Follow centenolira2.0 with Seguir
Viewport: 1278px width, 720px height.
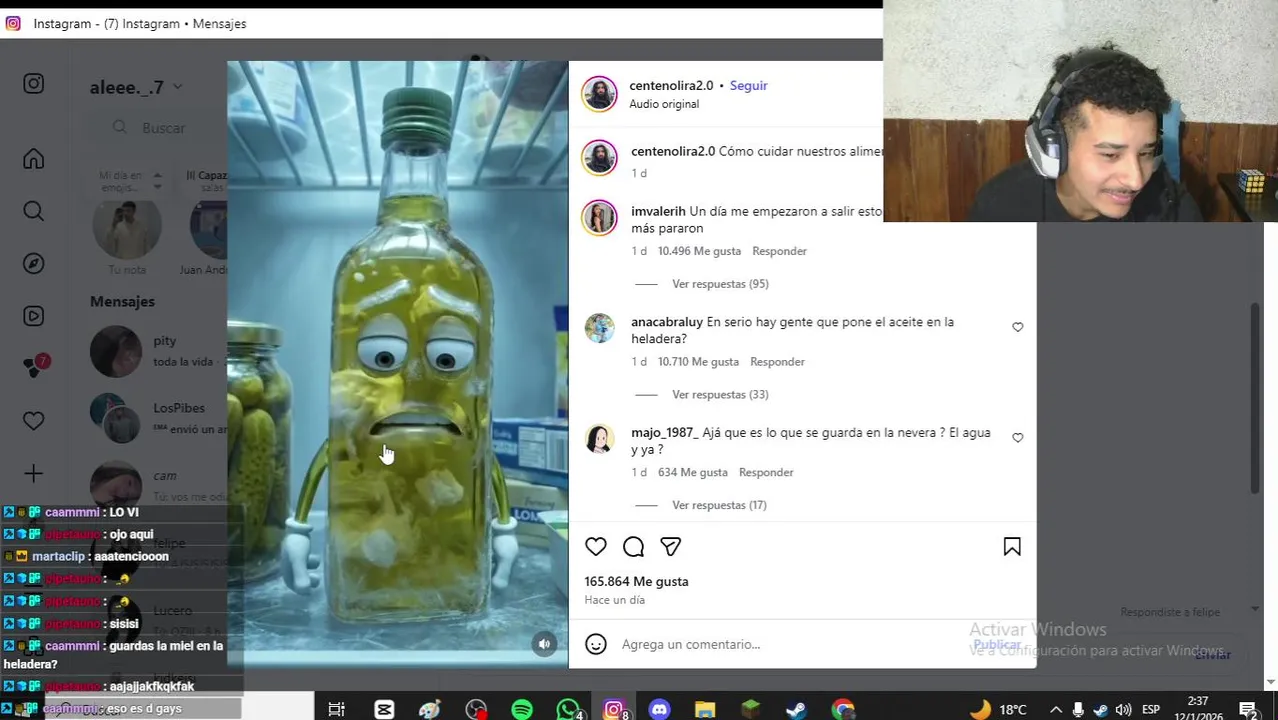(x=748, y=85)
